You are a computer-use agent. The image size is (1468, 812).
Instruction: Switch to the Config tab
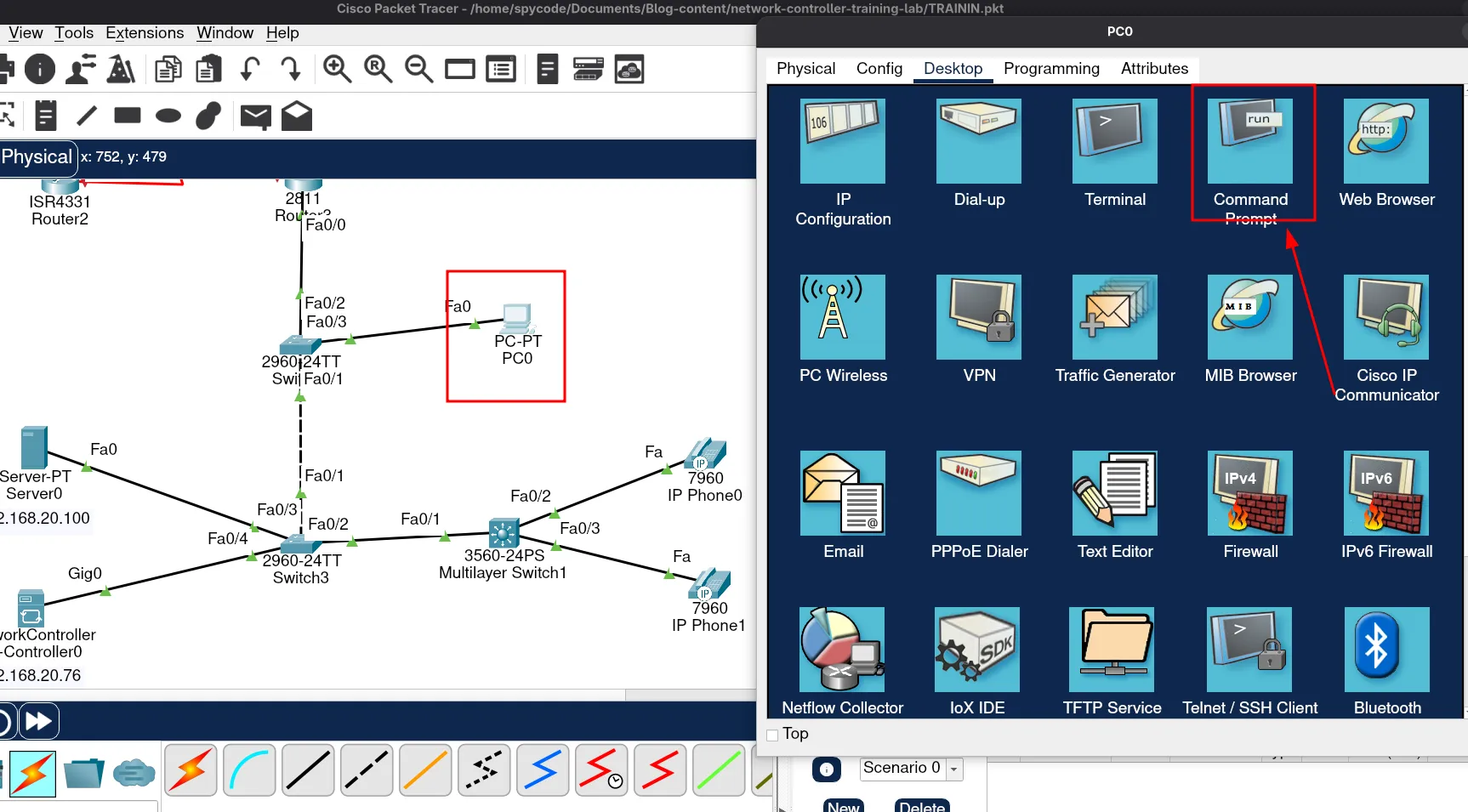(x=879, y=69)
